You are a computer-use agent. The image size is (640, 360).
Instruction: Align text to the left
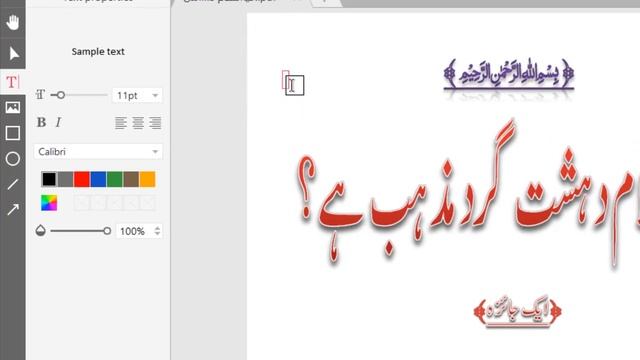[x=121, y=123]
